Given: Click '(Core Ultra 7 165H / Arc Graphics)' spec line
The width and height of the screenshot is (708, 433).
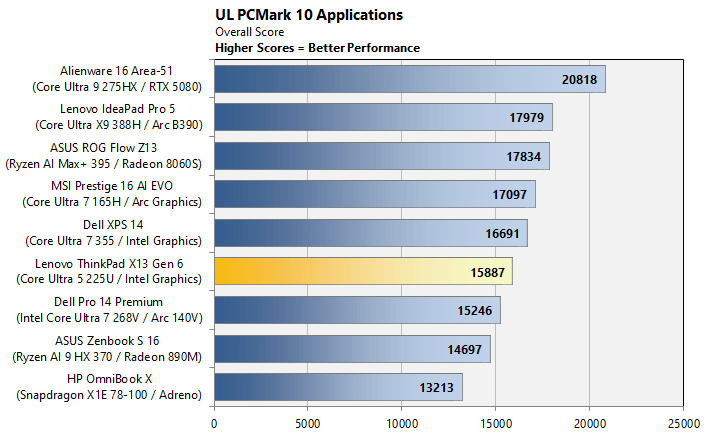Looking at the screenshot, I should click(112, 202).
